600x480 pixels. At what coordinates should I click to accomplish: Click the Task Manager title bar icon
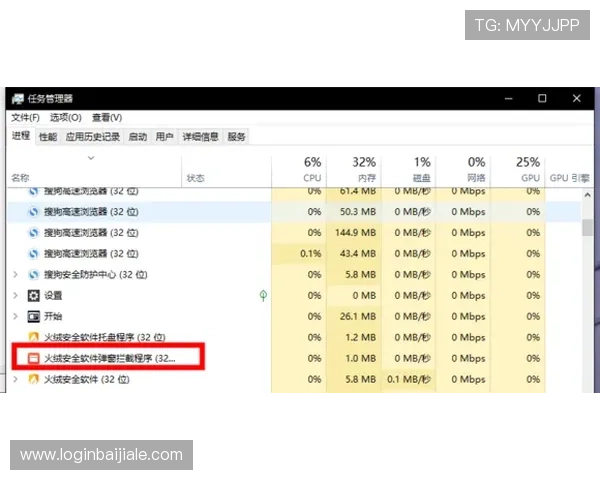point(18,99)
